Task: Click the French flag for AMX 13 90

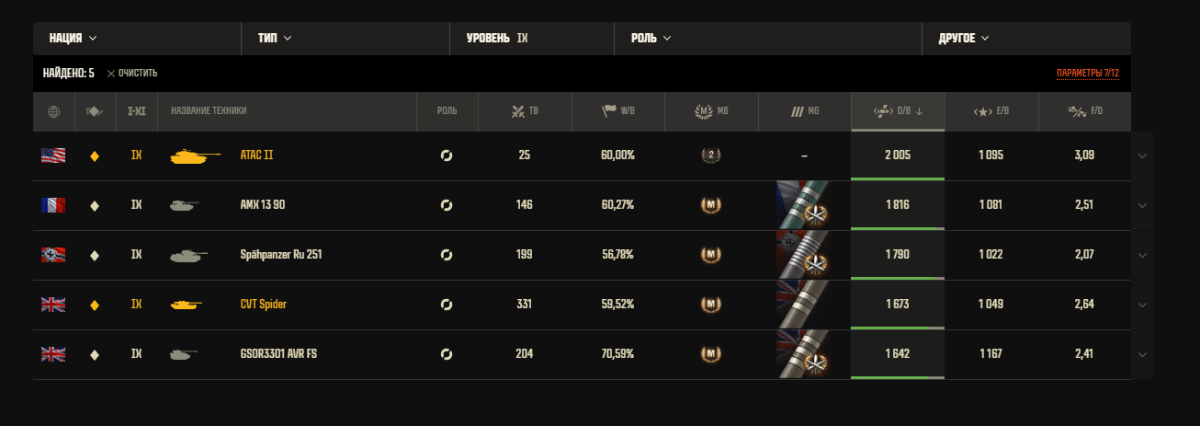Action: point(53,205)
